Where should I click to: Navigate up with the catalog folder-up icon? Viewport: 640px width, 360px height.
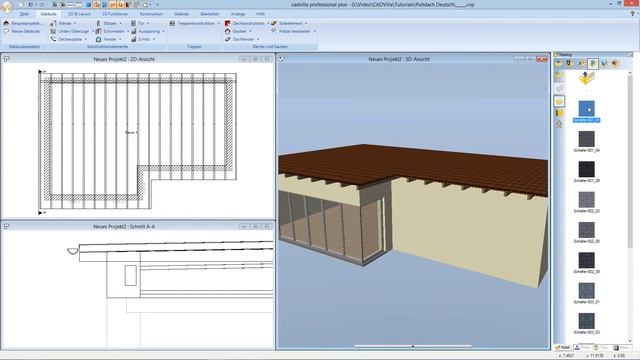(586, 78)
